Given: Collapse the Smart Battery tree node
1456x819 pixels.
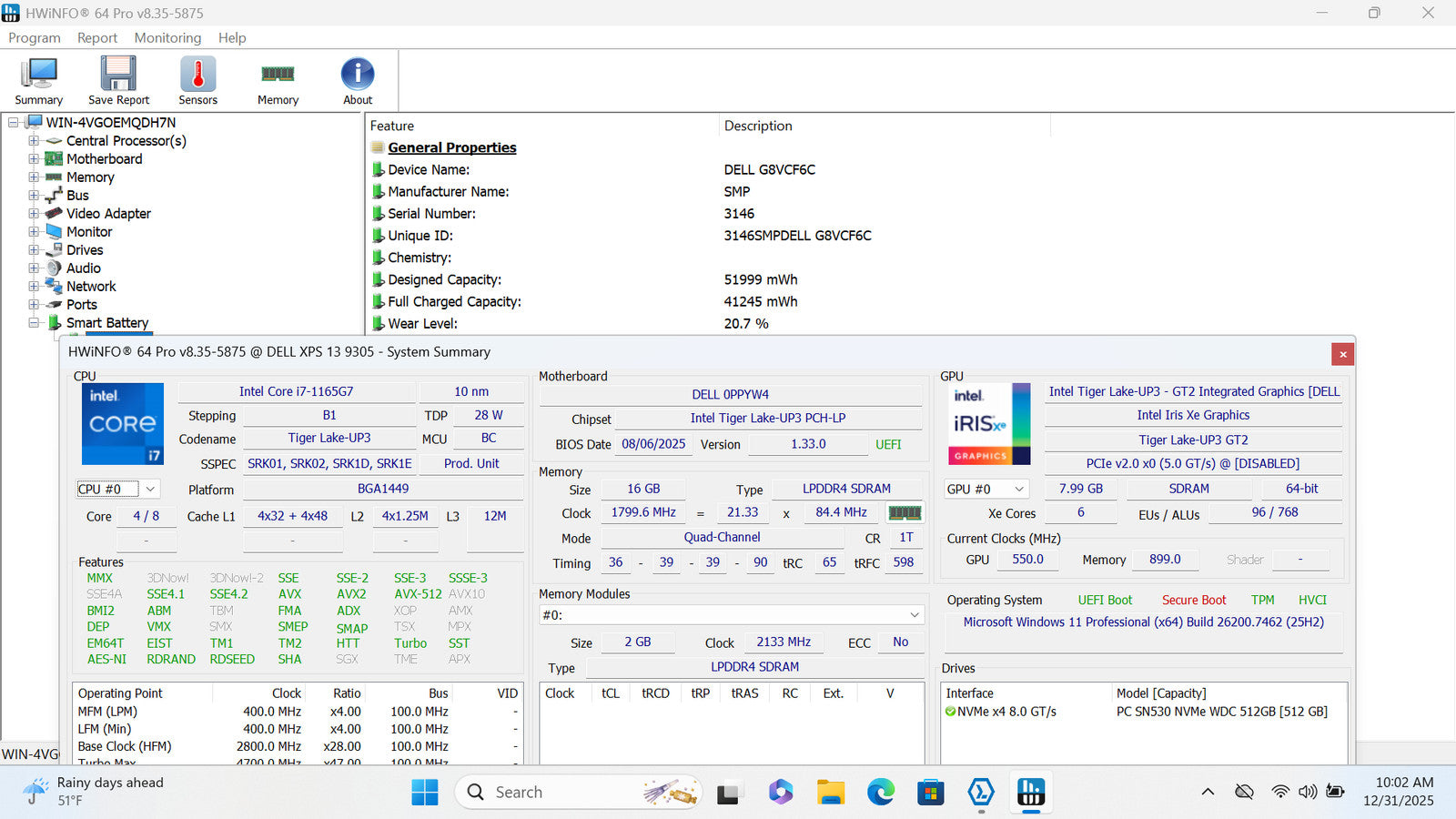Looking at the screenshot, I should (34, 323).
